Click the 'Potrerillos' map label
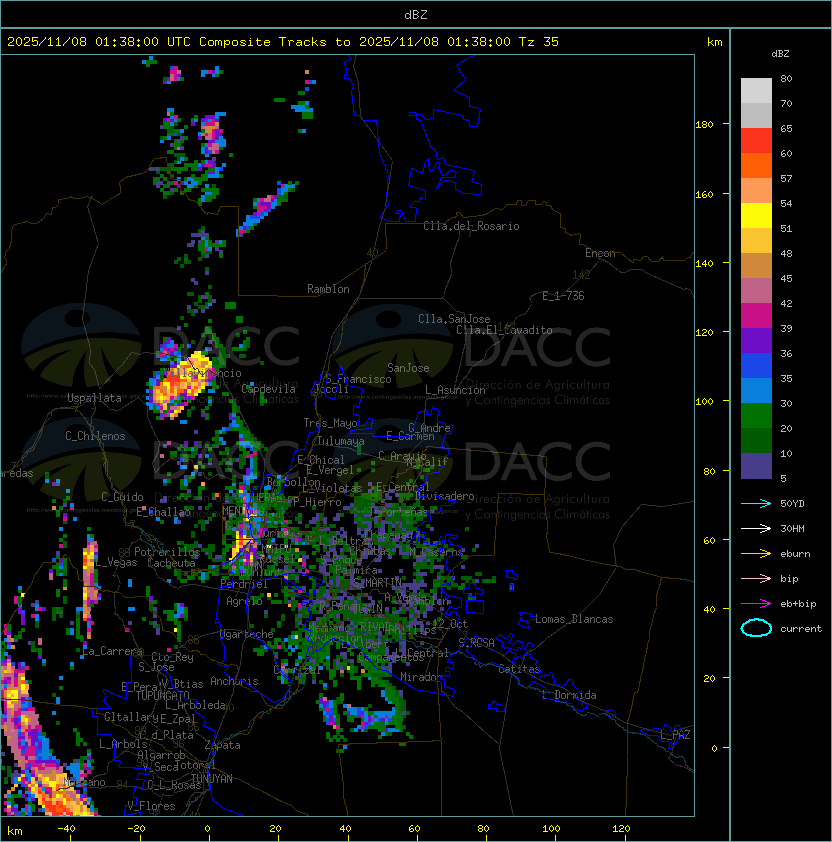 [x=167, y=552]
